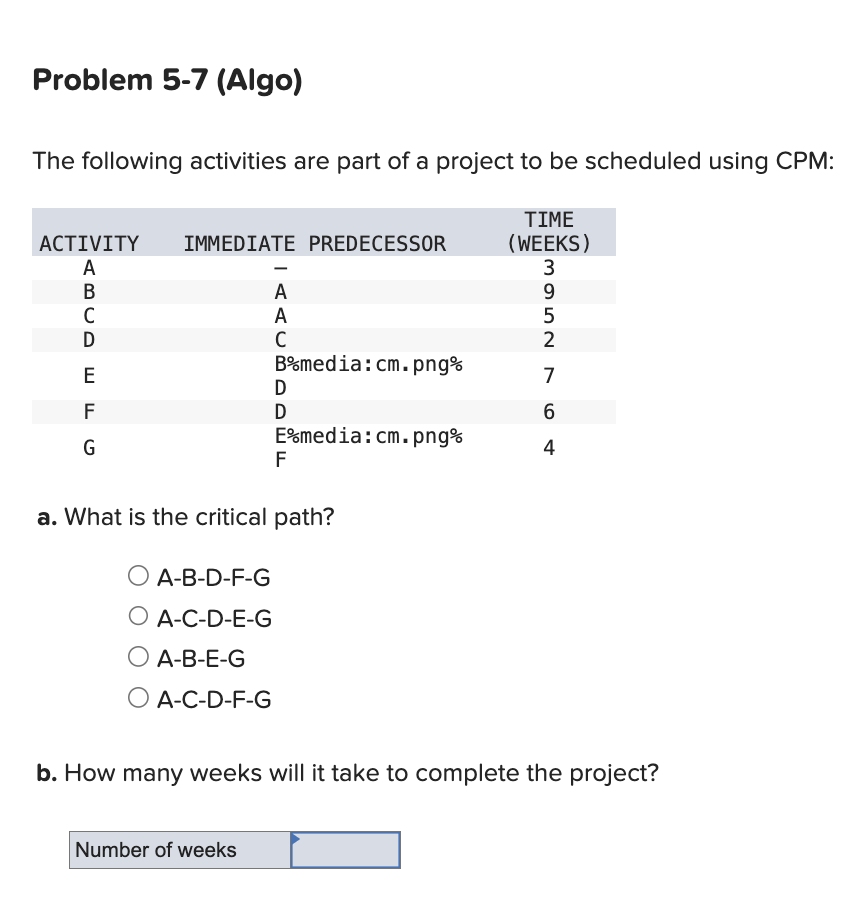Click the ACTIVITY column header
The height and width of the screenshot is (900, 858).
[x=89, y=243]
